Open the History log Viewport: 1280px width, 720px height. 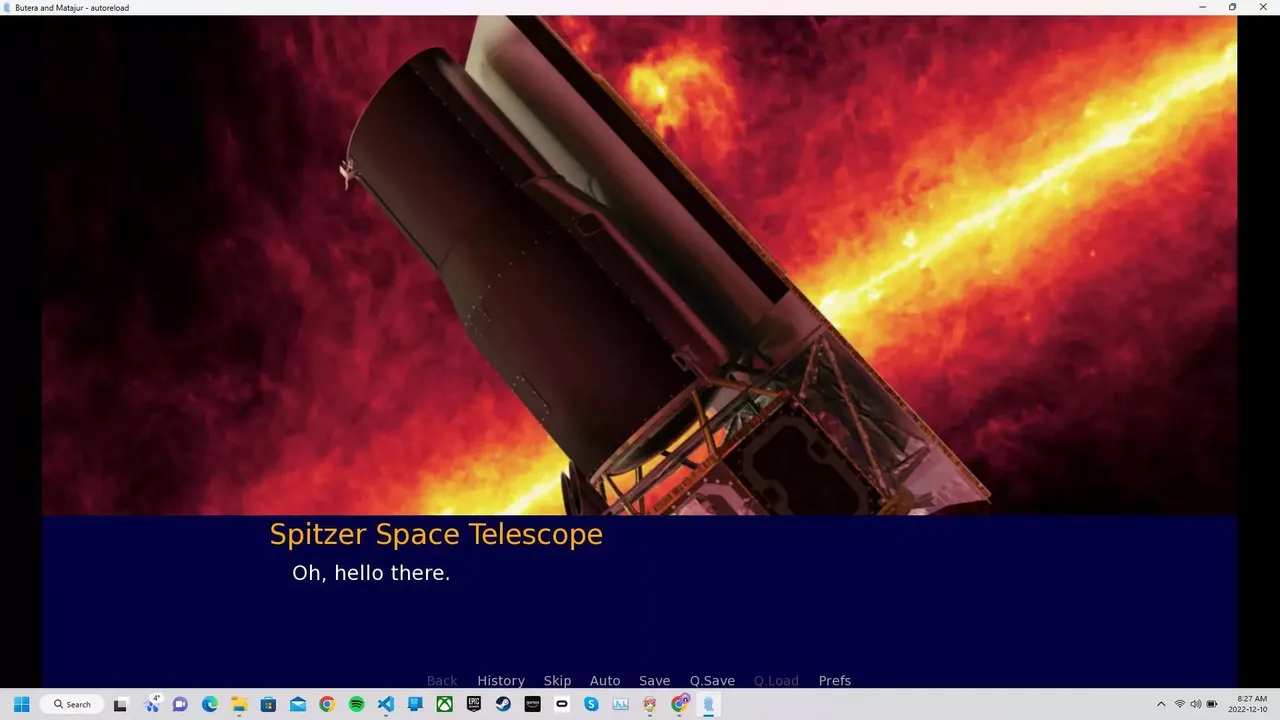tap(500, 681)
